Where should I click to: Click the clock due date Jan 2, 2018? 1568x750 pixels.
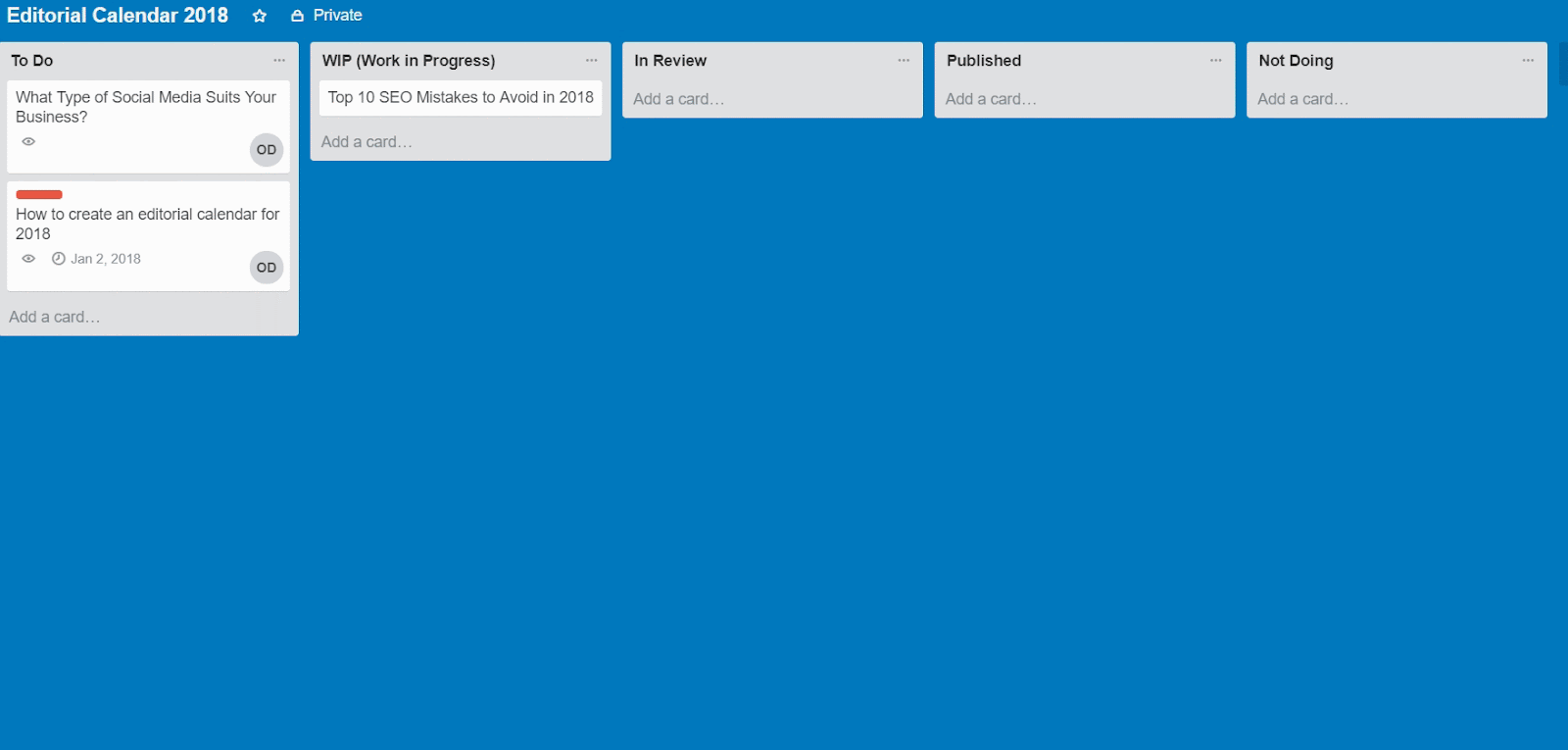tap(97, 259)
